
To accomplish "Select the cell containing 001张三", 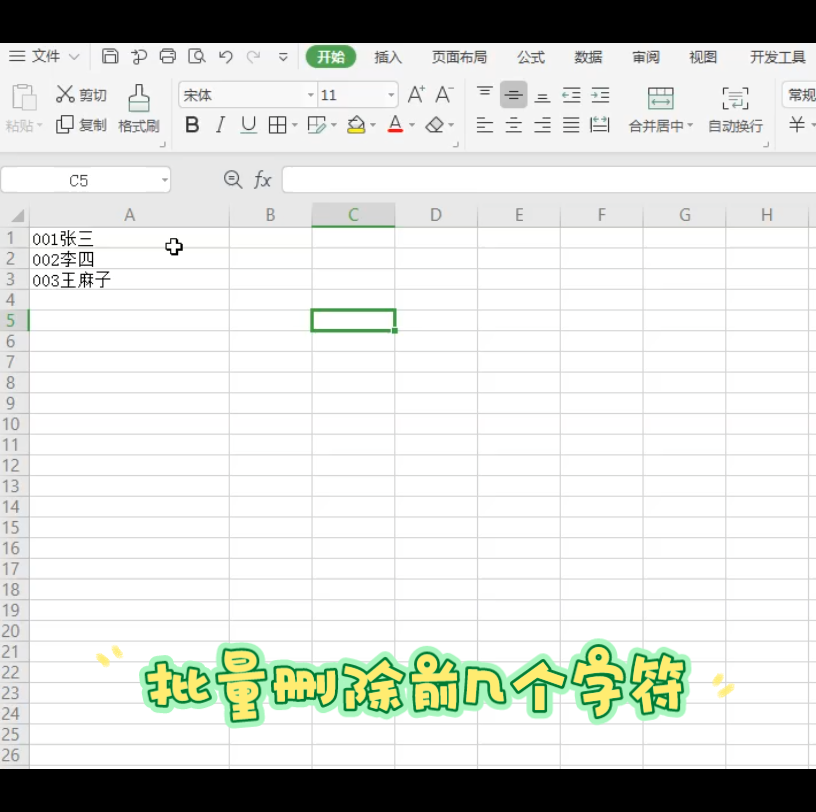I will pos(130,238).
